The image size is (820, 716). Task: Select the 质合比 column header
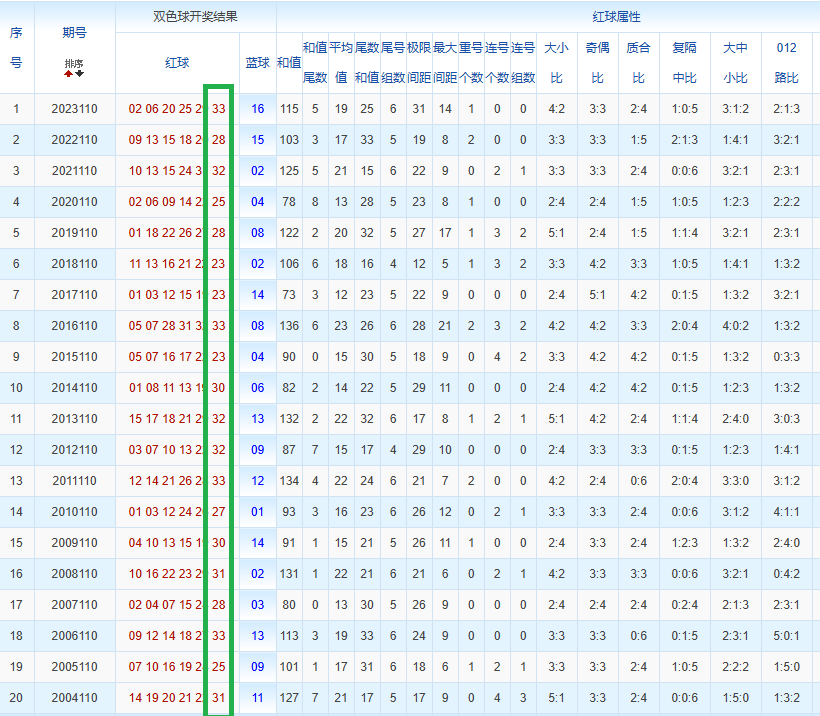pyautogui.click(x=638, y=63)
